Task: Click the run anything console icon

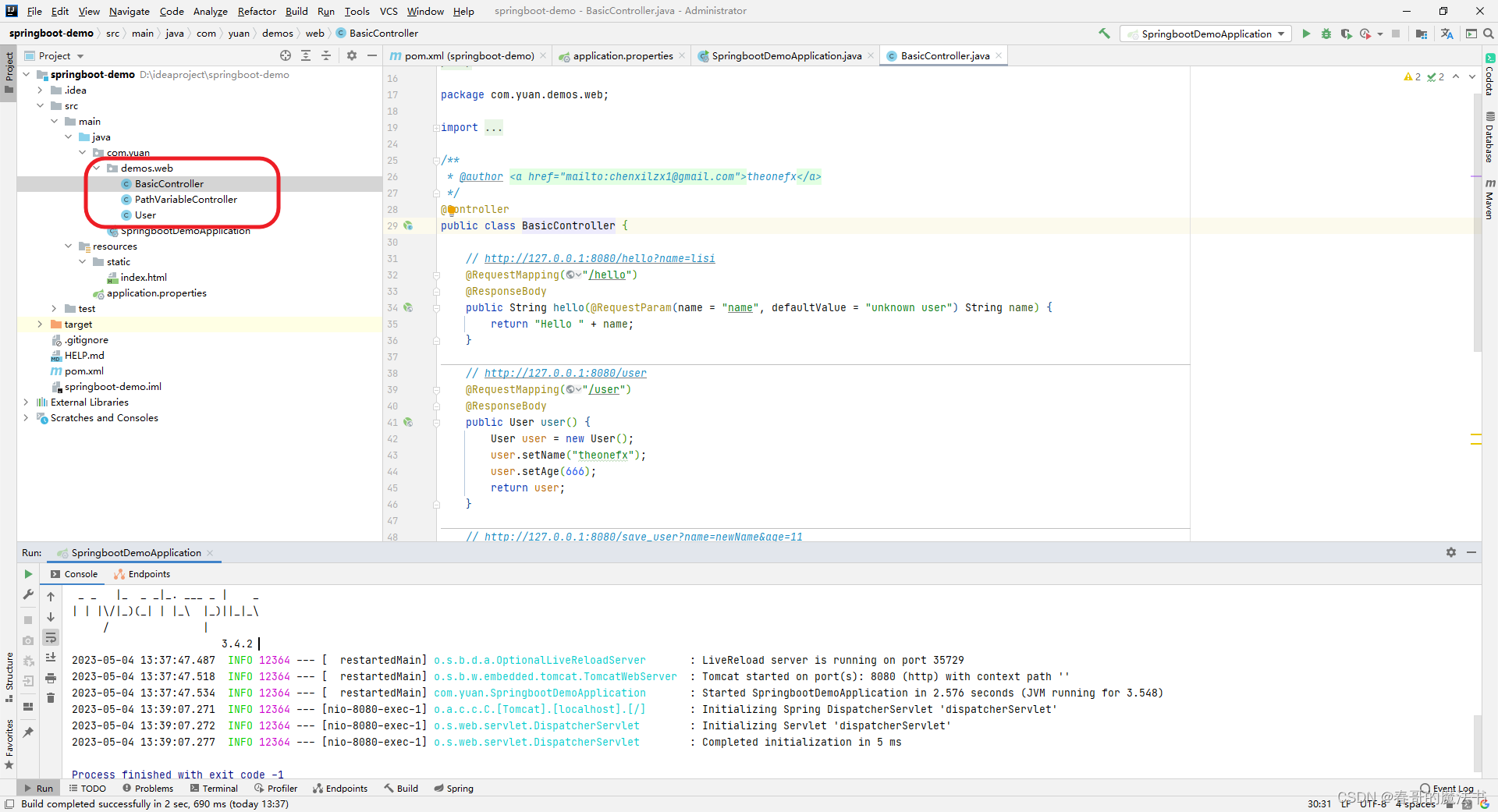Action: [1471, 34]
